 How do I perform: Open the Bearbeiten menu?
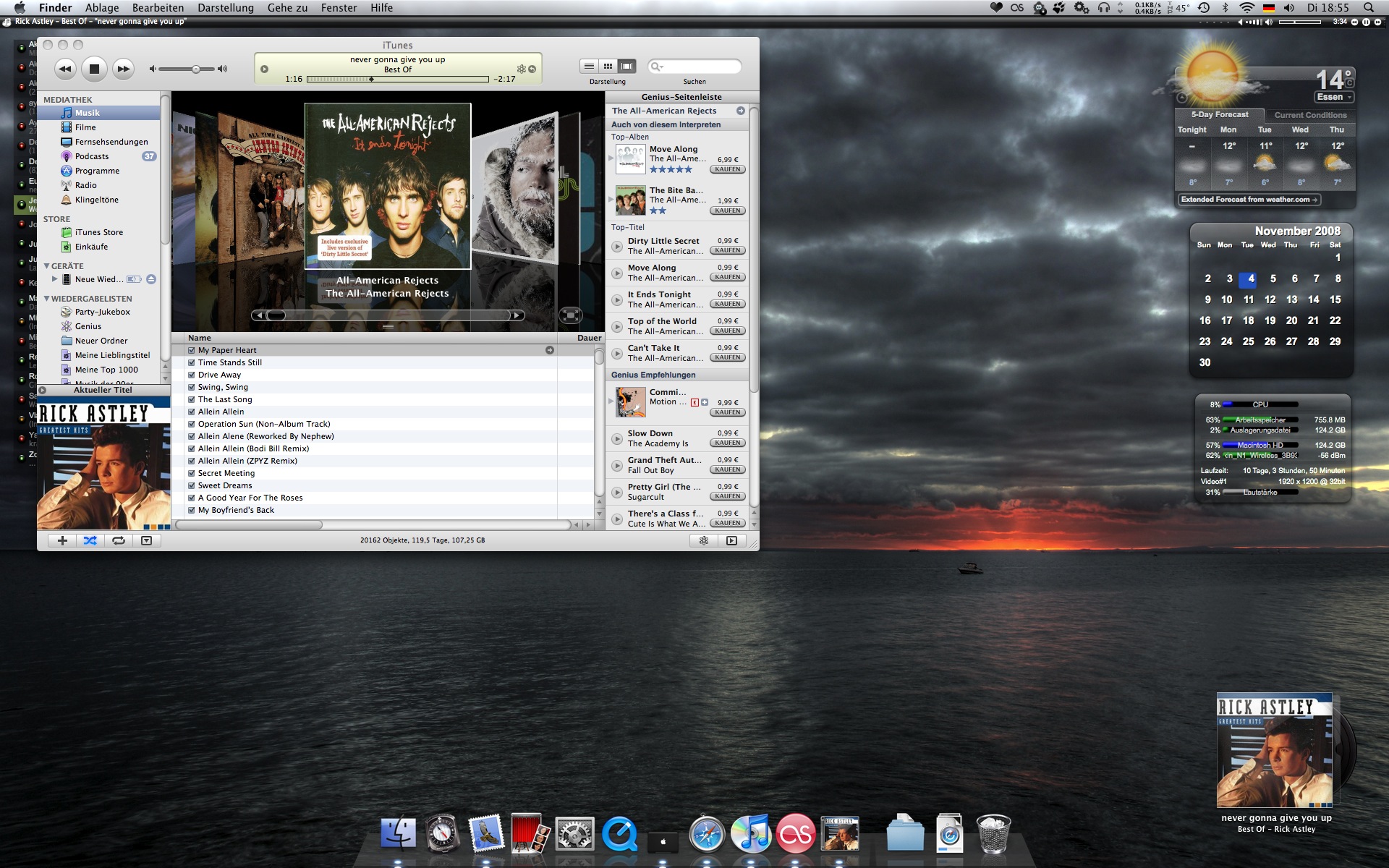point(158,8)
